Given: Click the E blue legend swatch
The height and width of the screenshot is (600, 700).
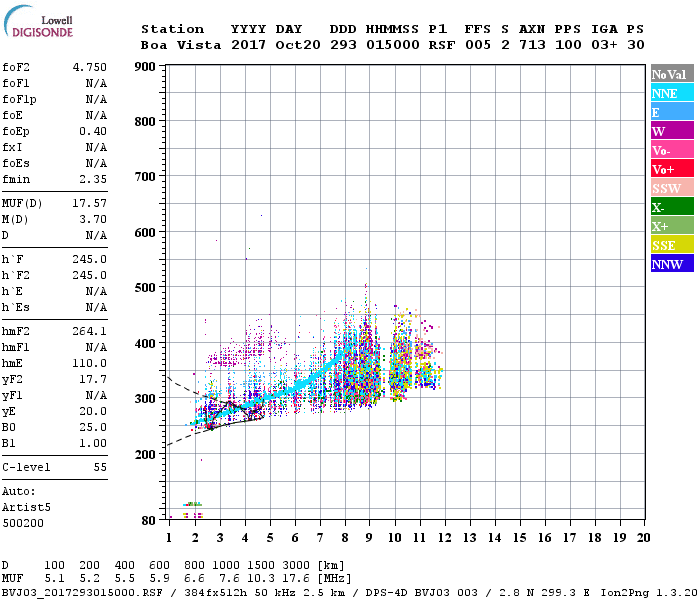Looking at the screenshot, I should (x=672, y=111).
